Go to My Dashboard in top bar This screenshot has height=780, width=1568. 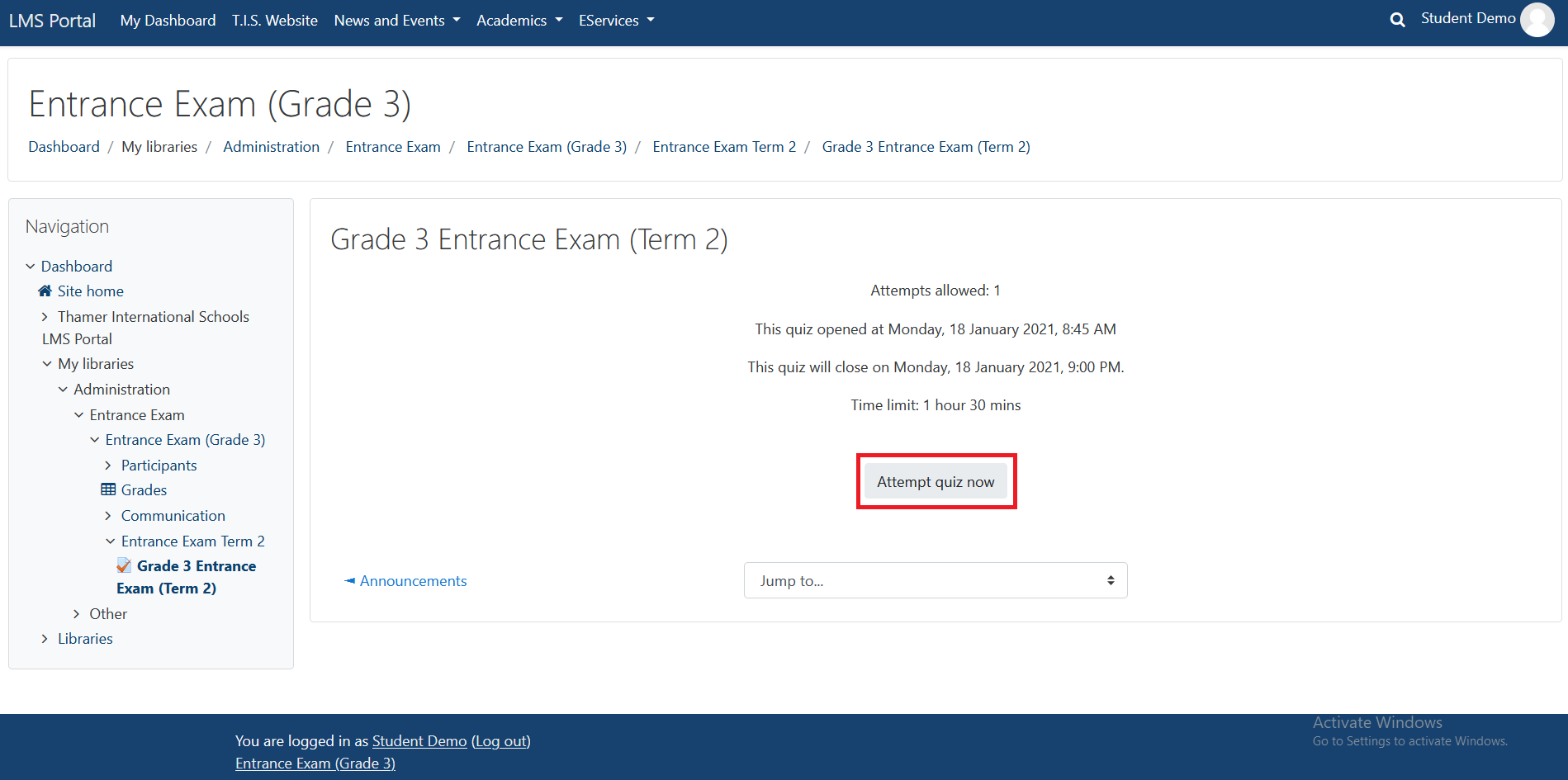click(x=168, y=20)
